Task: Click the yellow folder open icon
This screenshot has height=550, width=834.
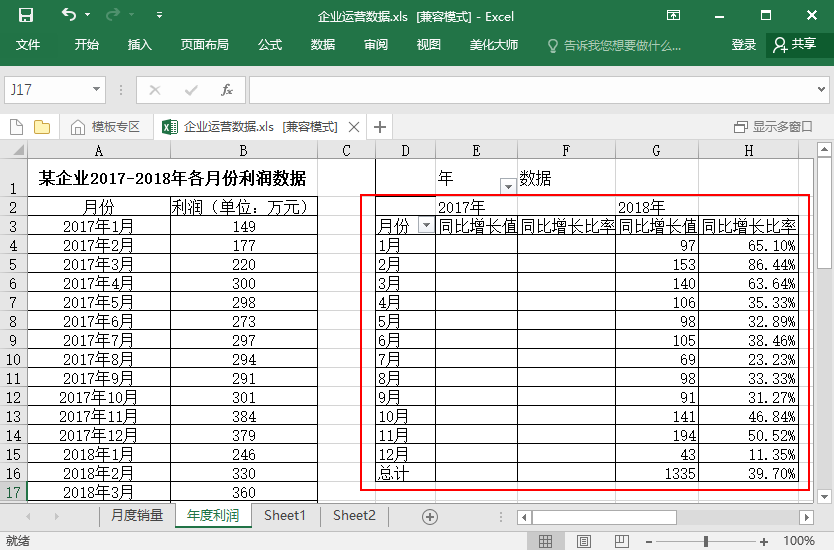Action: tap(42, 127)
